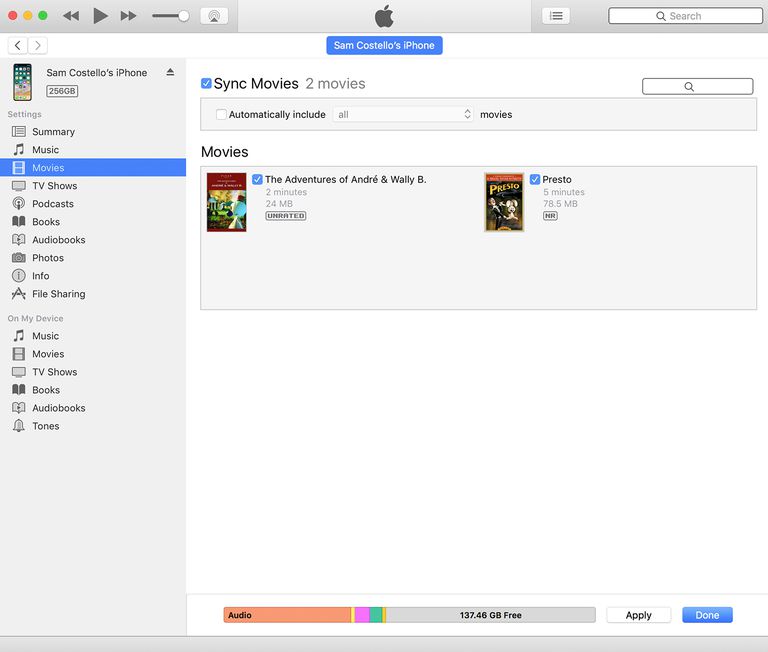Screen dimensions: 768x652
Task: Open File Sharing settings
Action: tap(93, 294)
